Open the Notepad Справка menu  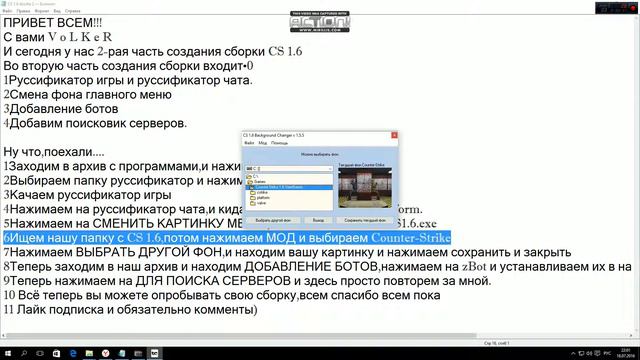(x=73, y=11)
